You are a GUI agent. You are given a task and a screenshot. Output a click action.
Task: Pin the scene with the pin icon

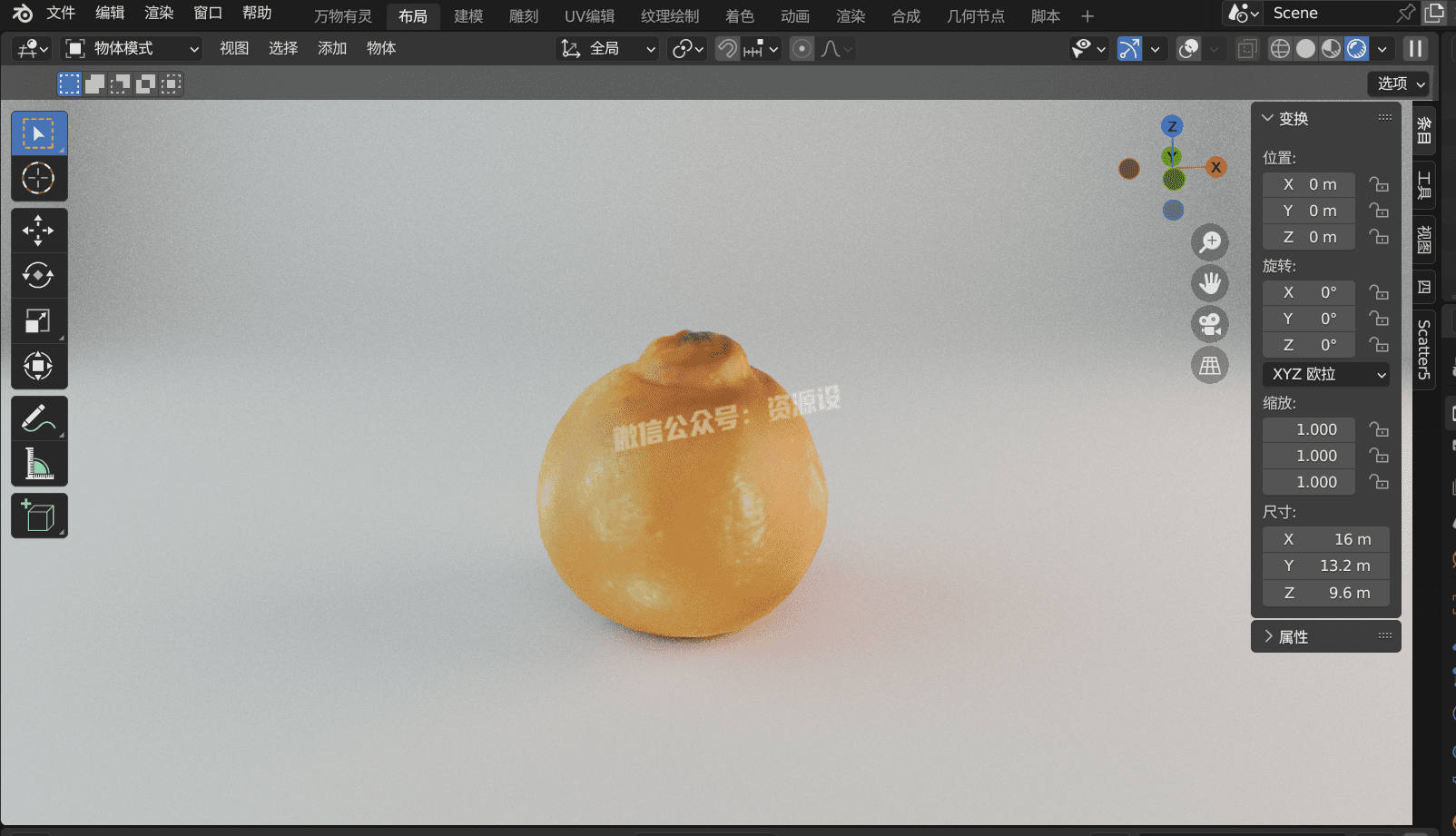(x=1405, y=13)
